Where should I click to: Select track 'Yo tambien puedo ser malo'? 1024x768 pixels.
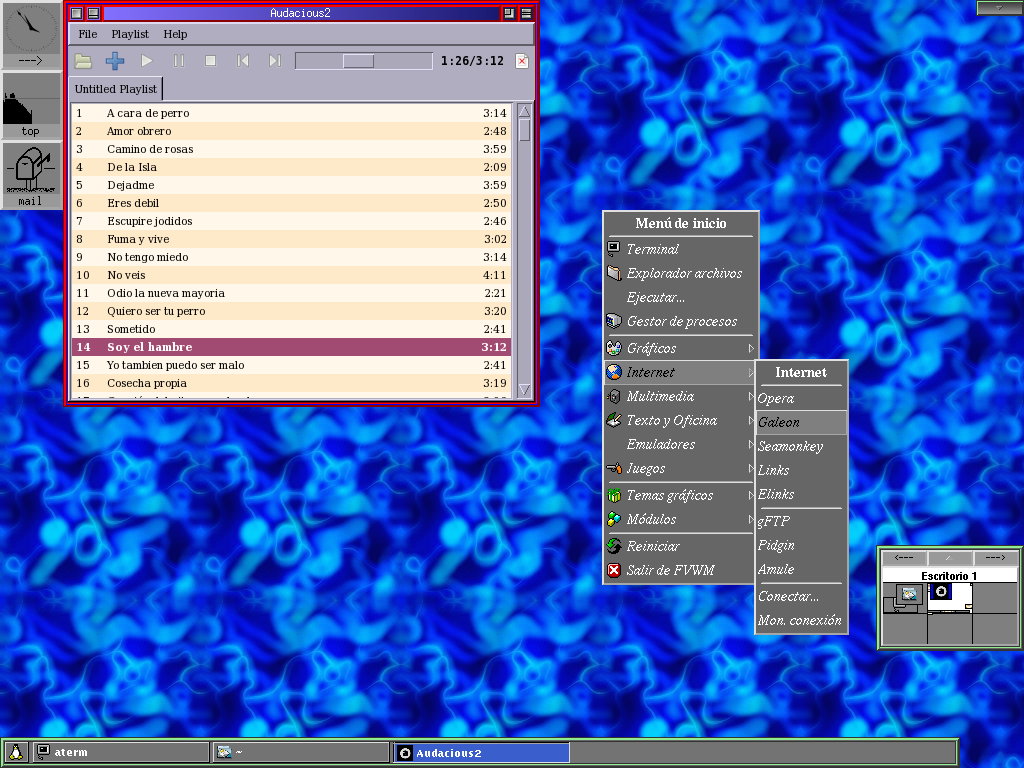coord(291,365)
